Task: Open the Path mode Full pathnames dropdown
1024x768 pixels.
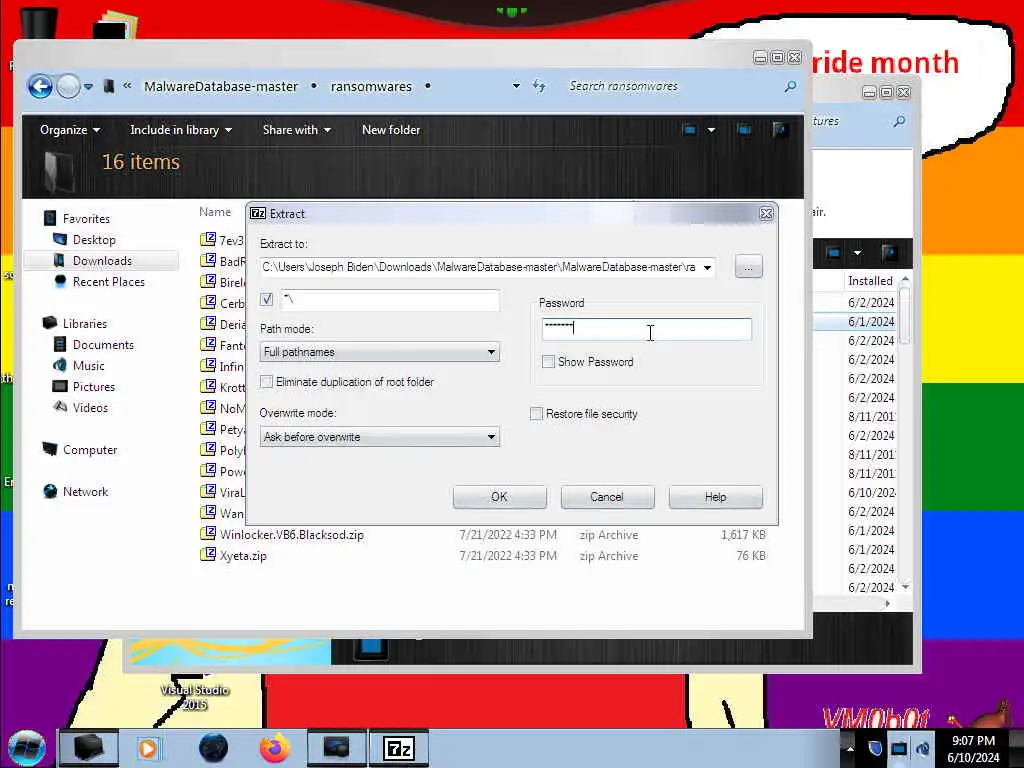Action: pos(379,352)
